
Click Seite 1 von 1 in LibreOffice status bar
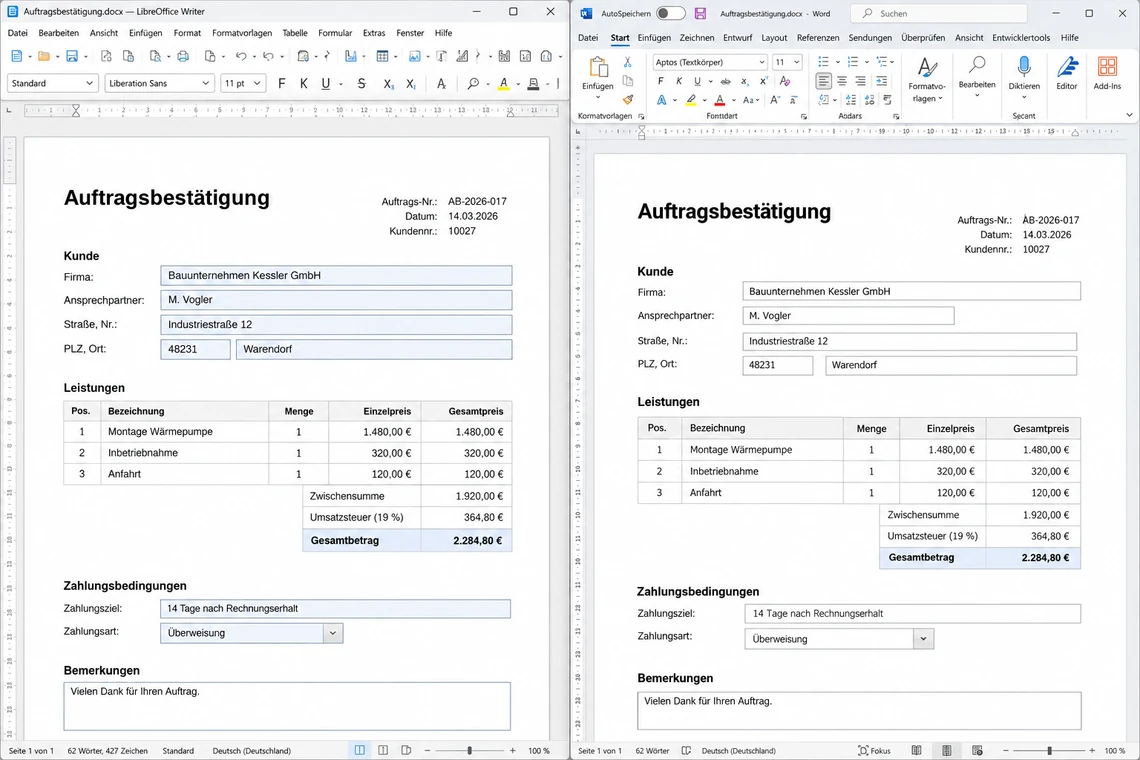coord(31,751)
